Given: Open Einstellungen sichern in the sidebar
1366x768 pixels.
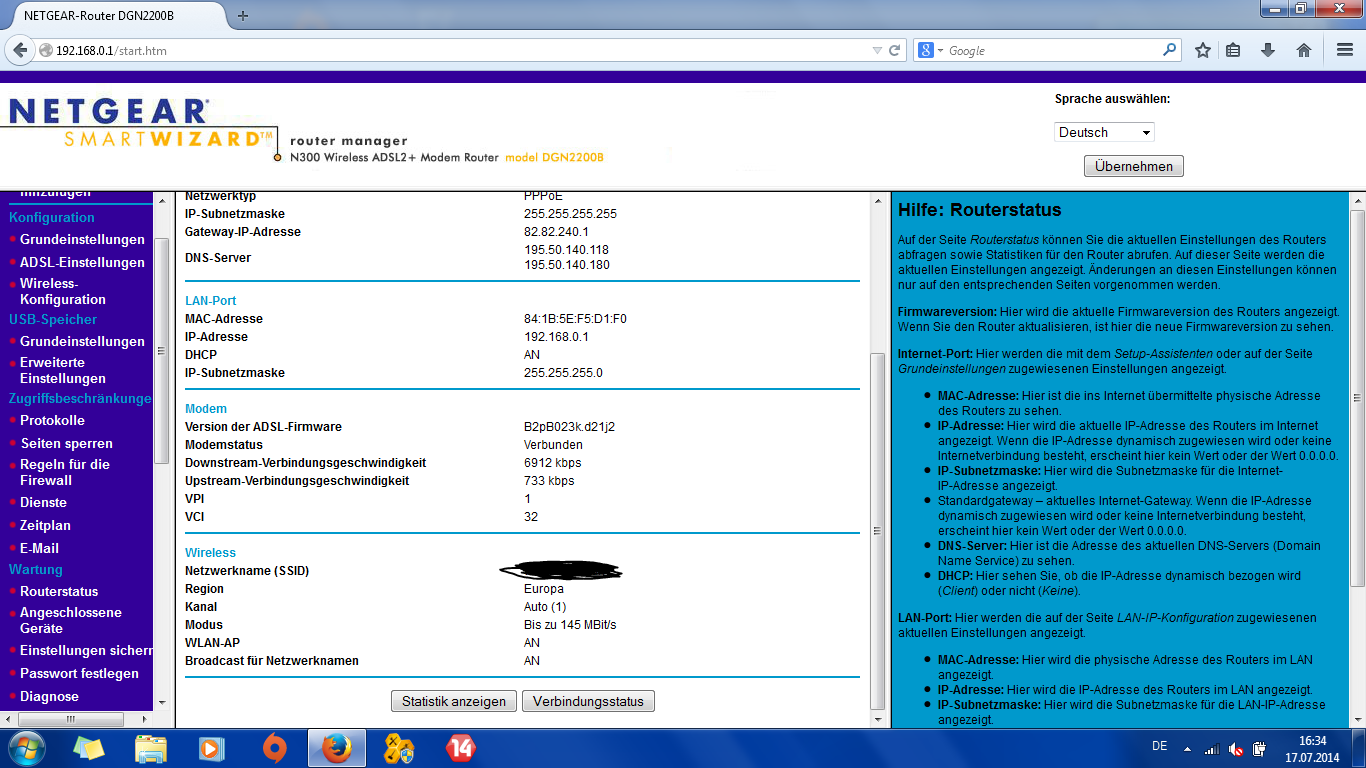Looking at the screenshot, I should point(86,651).
